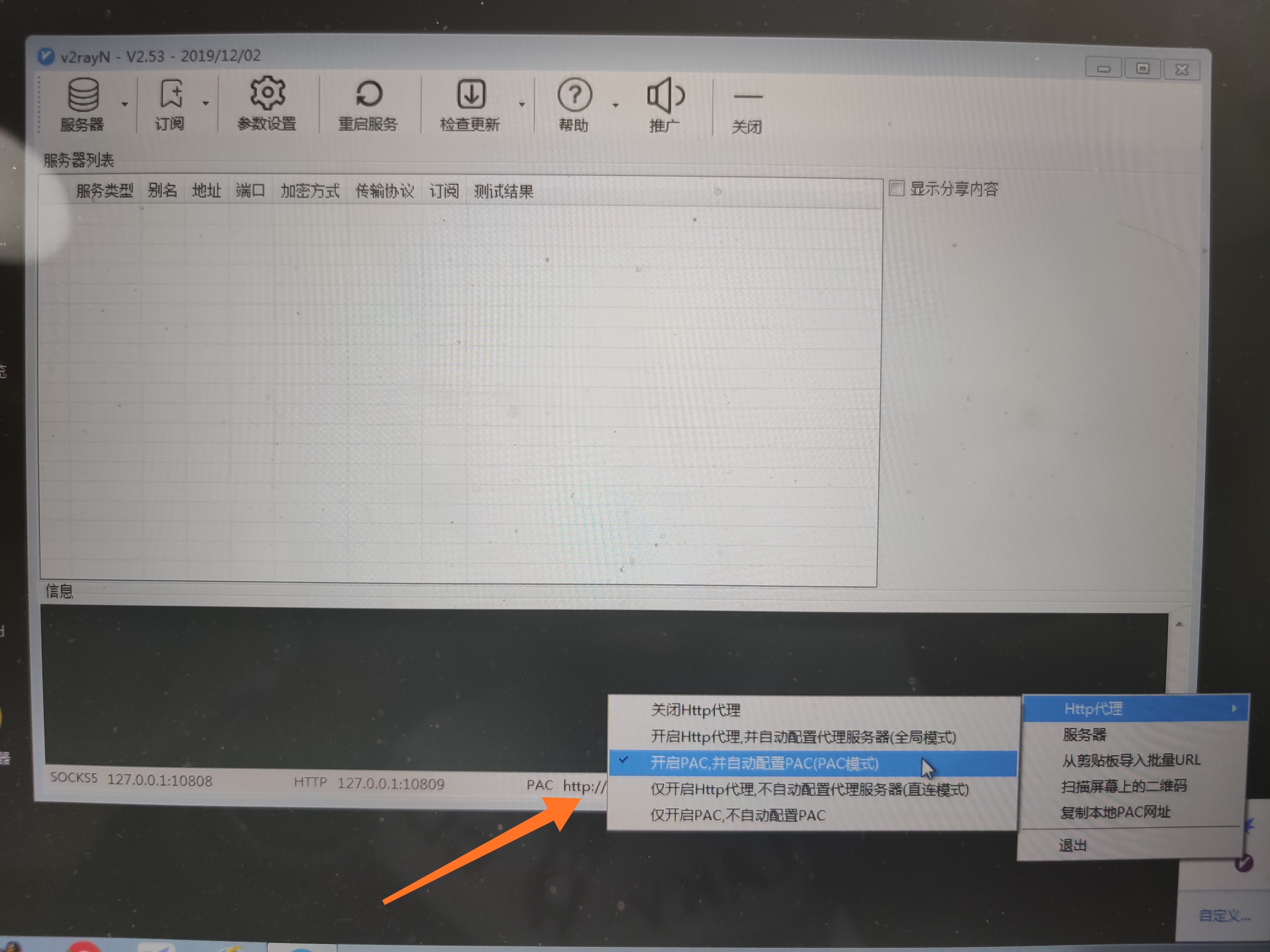Click SOCKS5 127.0.0.1:10808 status text
1270x952 pixels.
tap(131, 780)
